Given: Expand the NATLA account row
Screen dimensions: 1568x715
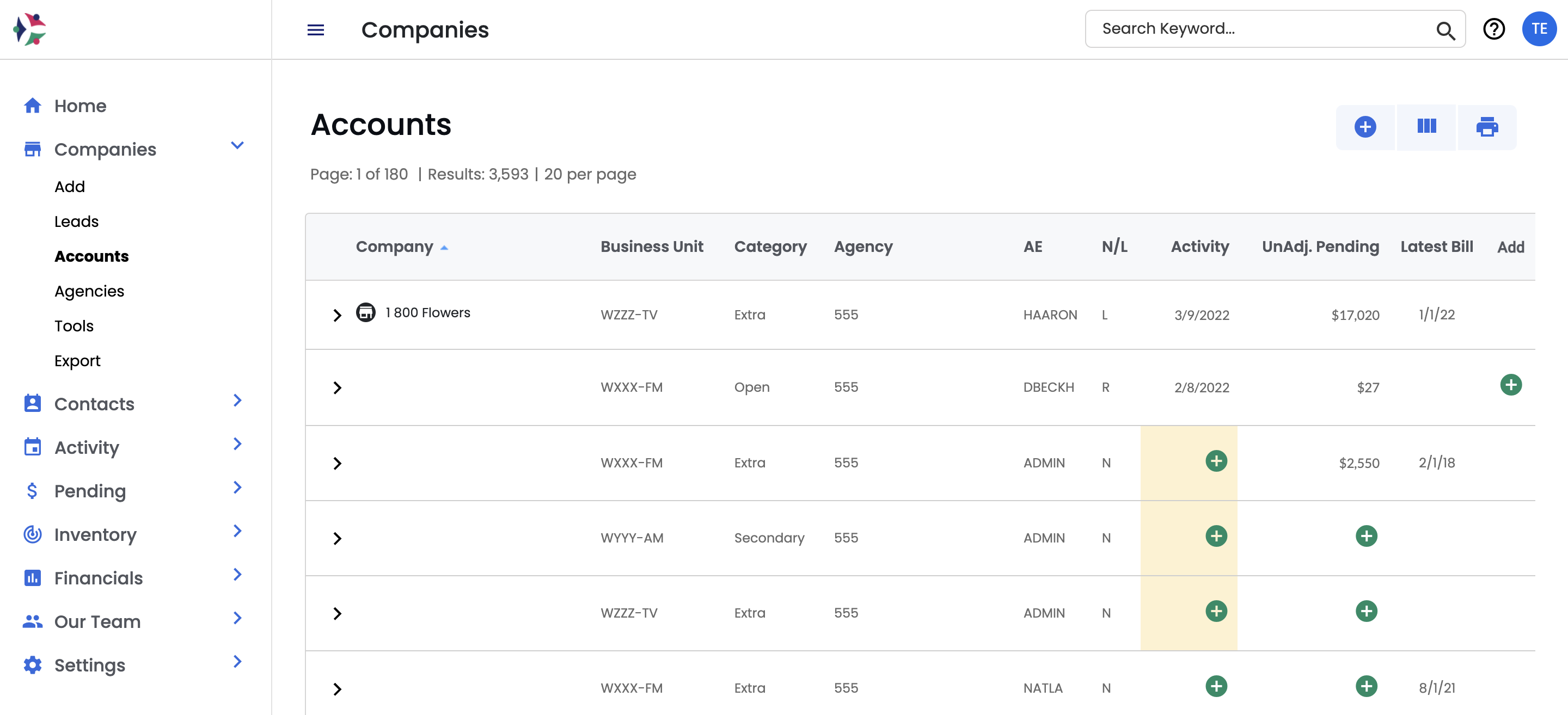Looking at the screenshot, I should pos(337,689).
